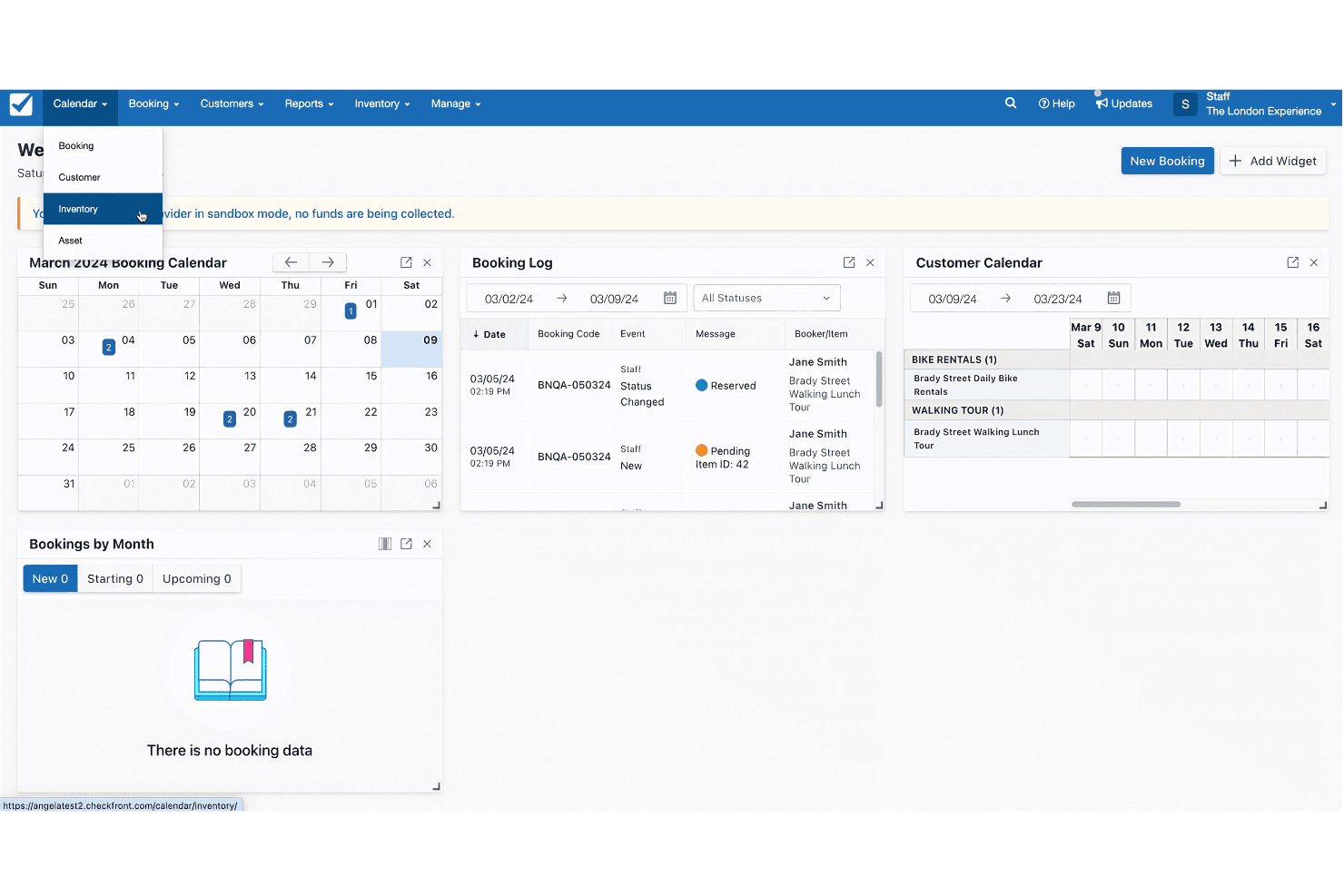
Task: Select Booking in the Calendar dropdown
Action: [x=103, y=146]
